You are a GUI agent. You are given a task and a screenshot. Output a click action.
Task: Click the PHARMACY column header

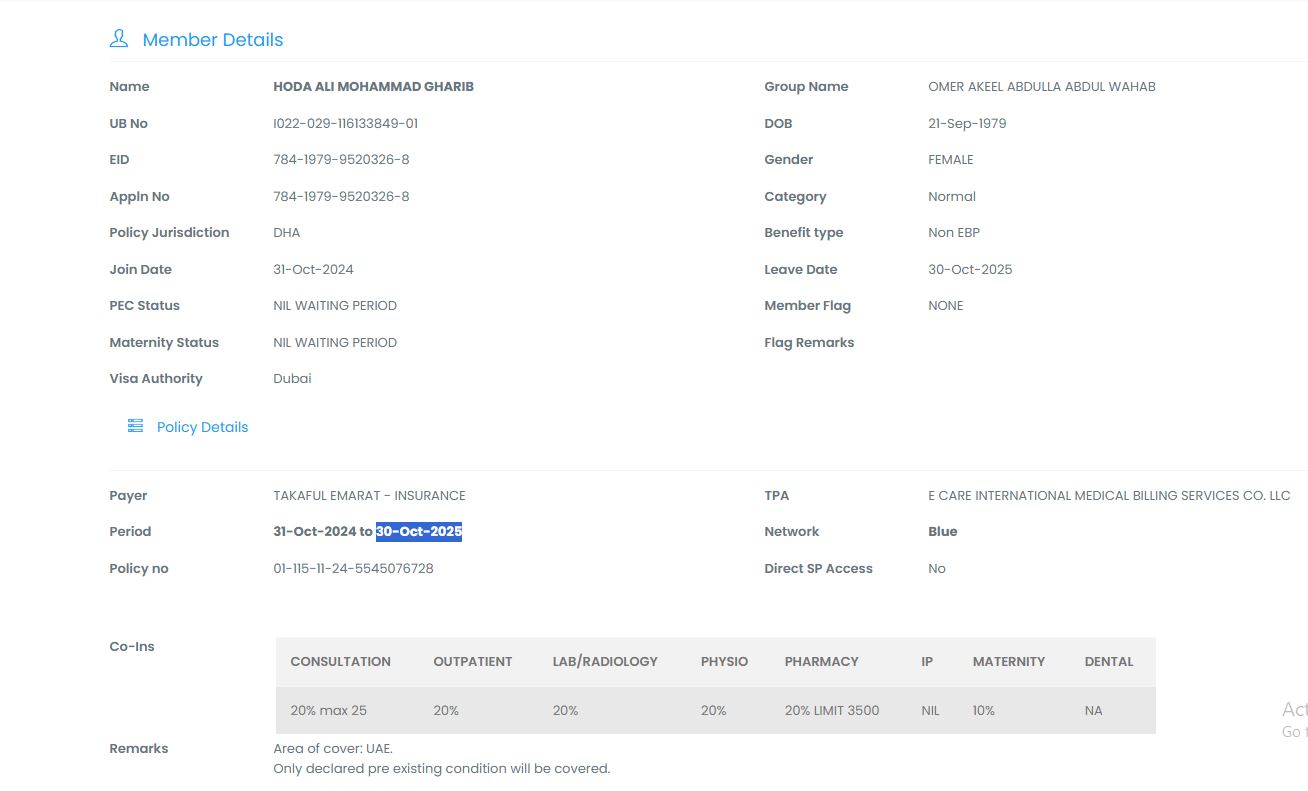tap(821, 662)
